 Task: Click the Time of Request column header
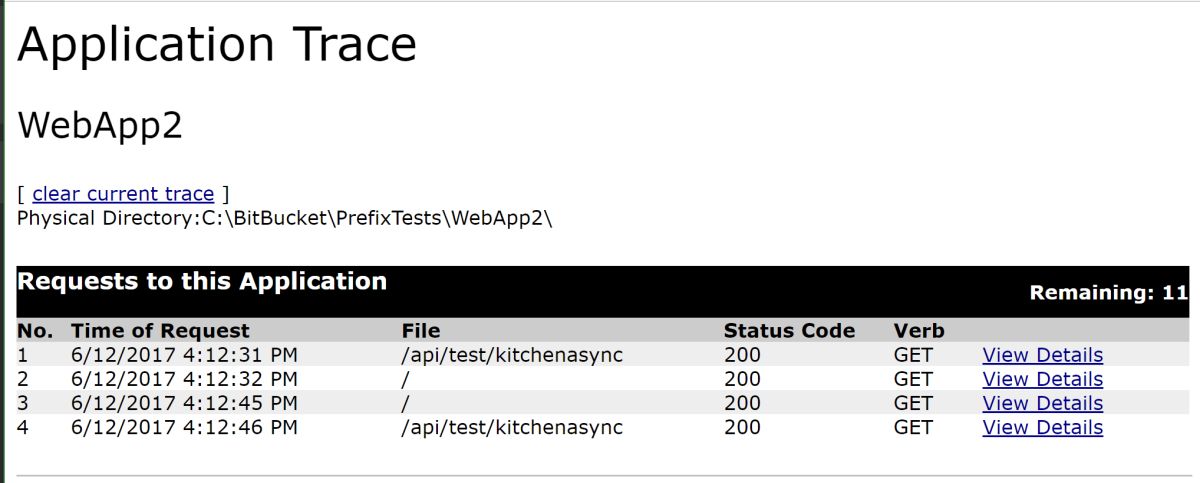click(x=160, y=331)
